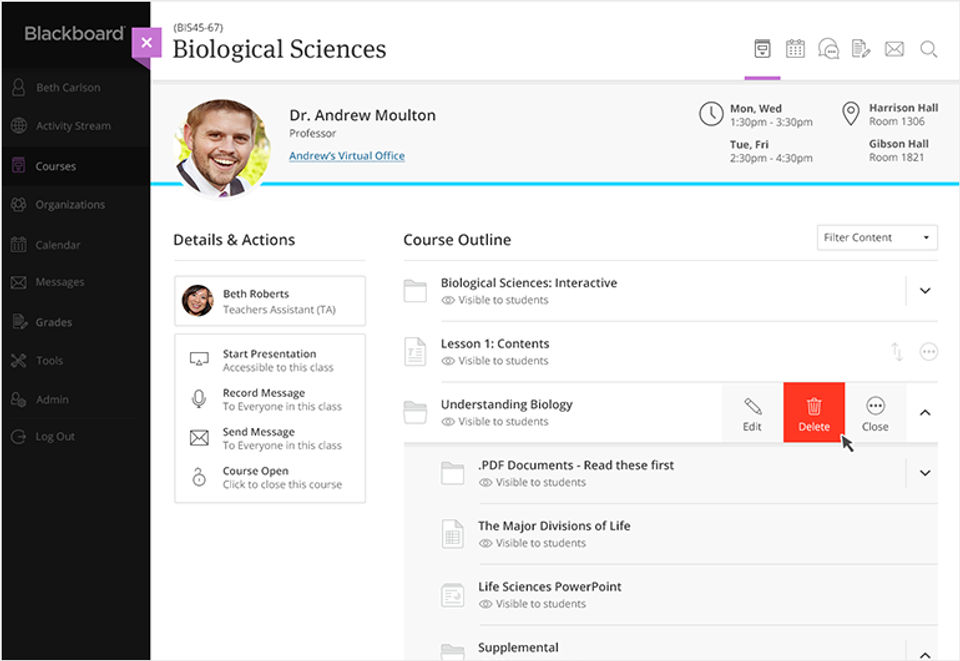Open the Filter Content dropdown
The width and height of the screenshot is (960, 661).
(x=877, y=237)
